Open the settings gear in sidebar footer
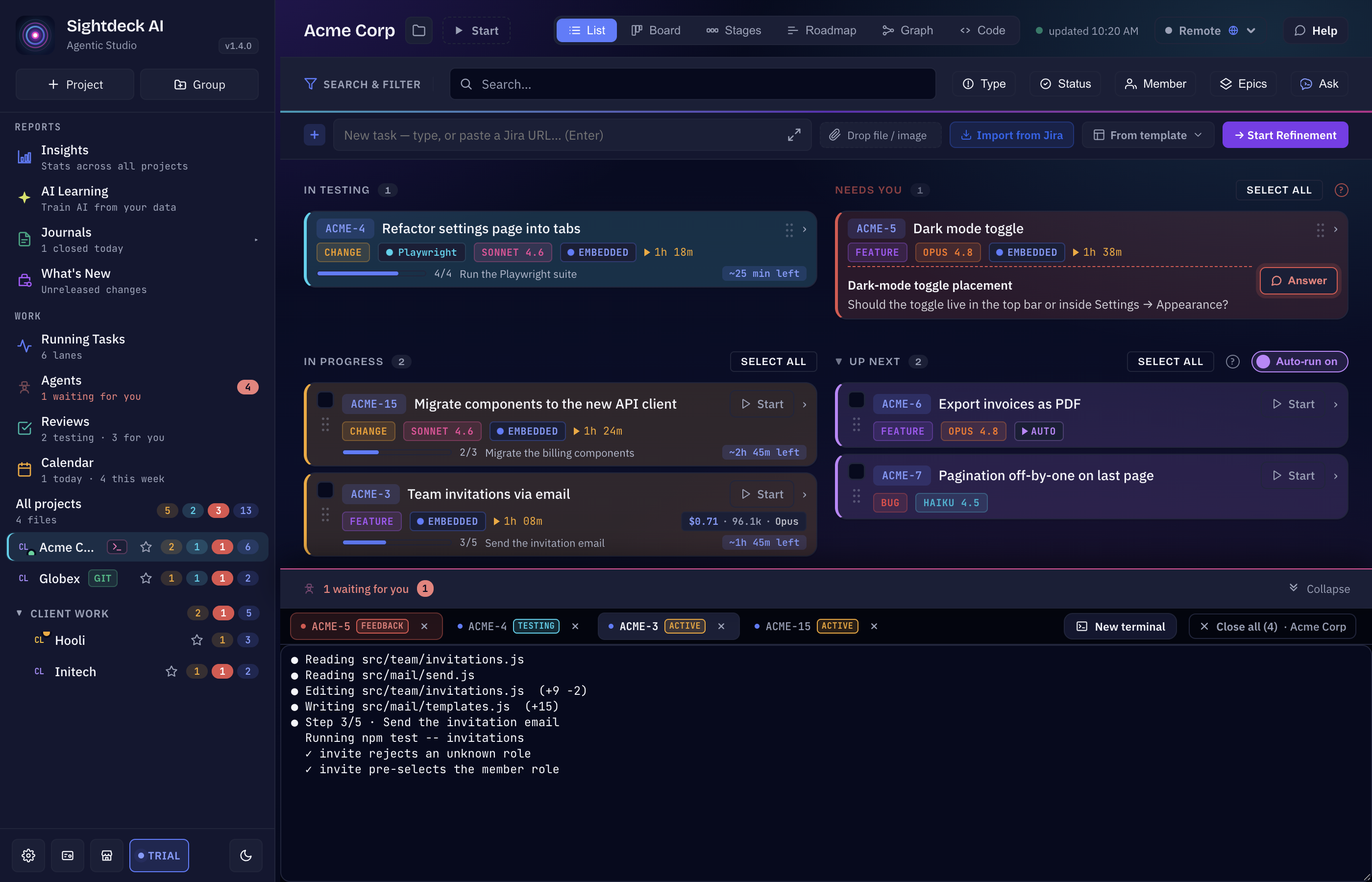 [x=28, y=855]
